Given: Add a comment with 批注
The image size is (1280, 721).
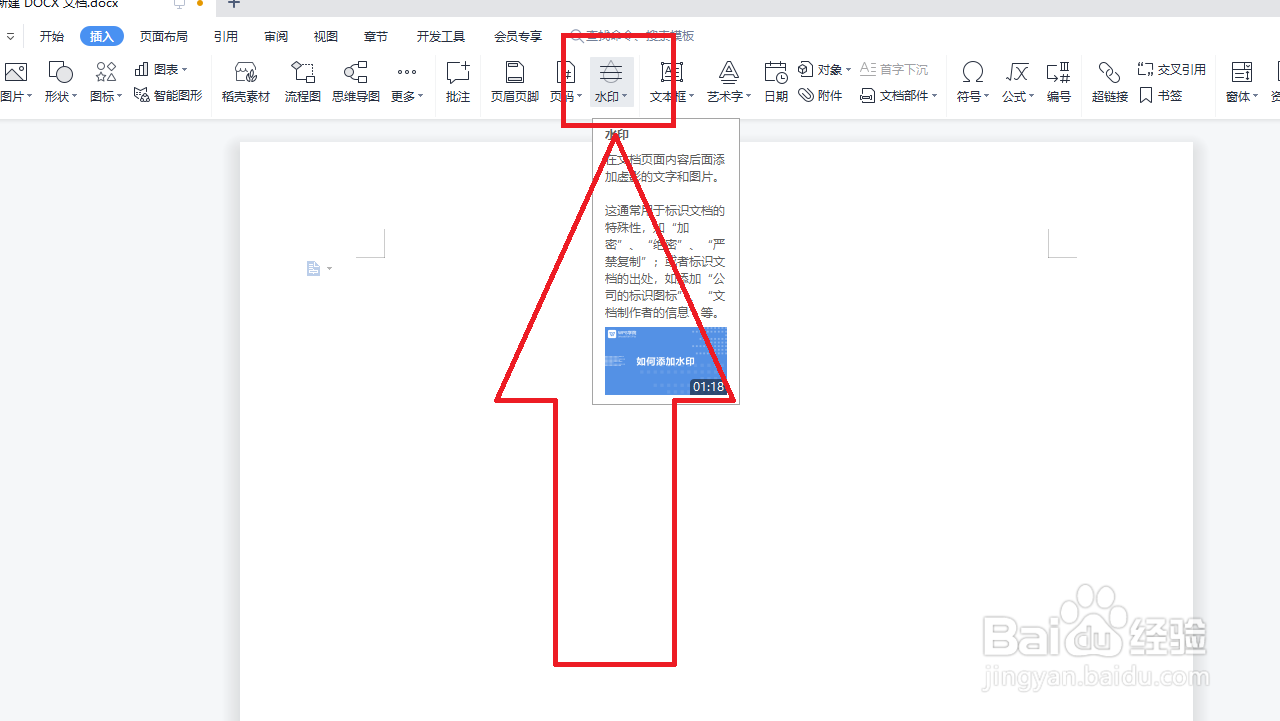Looking at the screenshot, I should point(458,82).
